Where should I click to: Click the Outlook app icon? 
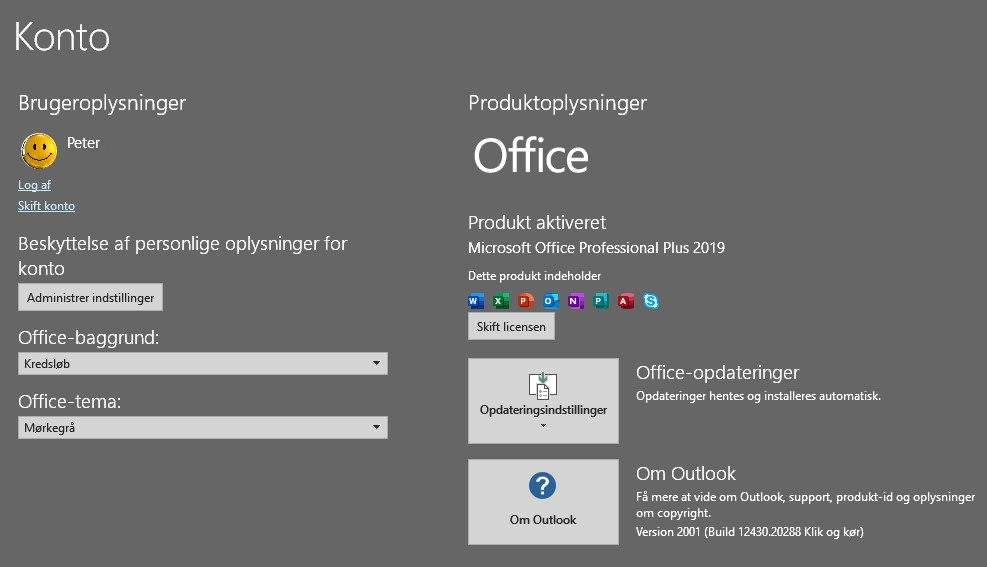point(551,301)
